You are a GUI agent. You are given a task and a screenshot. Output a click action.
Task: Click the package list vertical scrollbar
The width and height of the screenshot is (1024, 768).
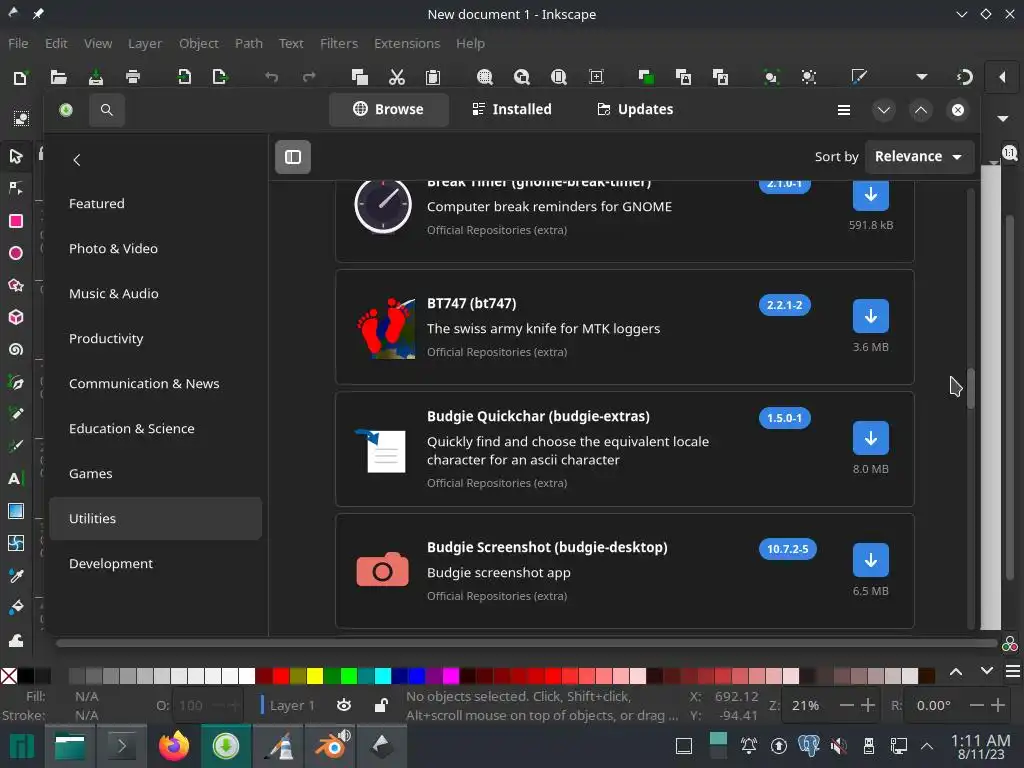pos(971,389)
